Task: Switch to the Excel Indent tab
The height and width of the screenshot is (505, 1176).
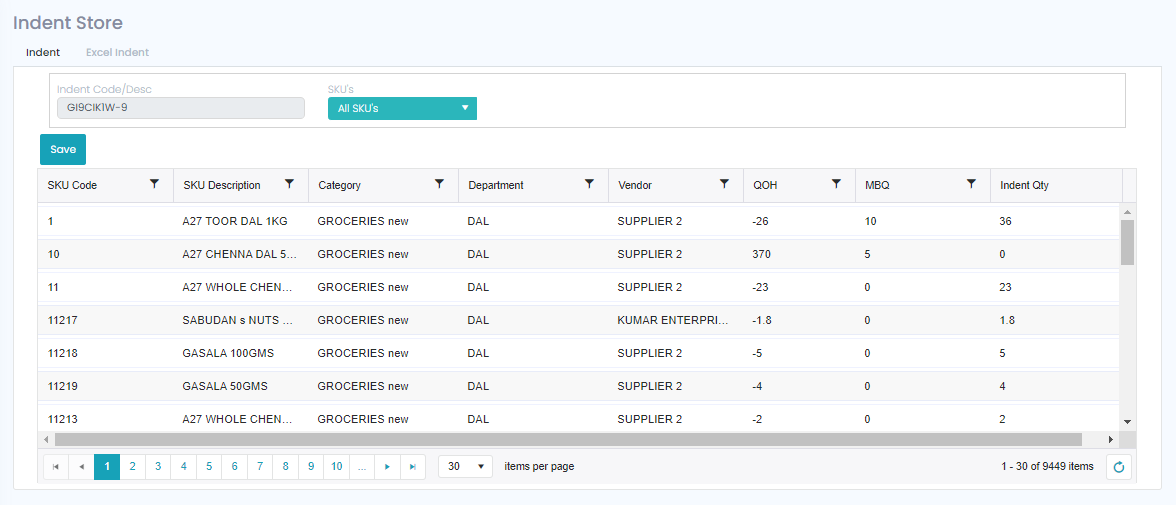Action: click(x=117, y=53)
